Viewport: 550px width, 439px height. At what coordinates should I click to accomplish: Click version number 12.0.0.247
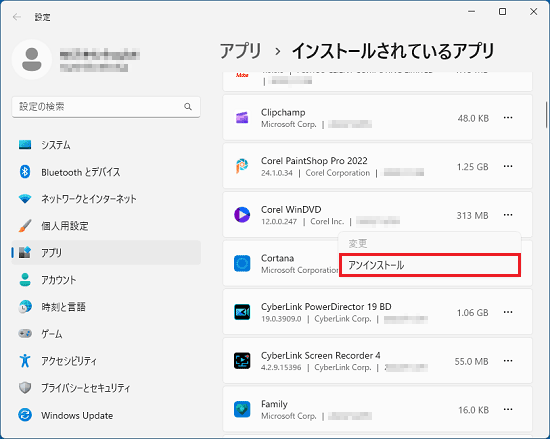[279, 222]
